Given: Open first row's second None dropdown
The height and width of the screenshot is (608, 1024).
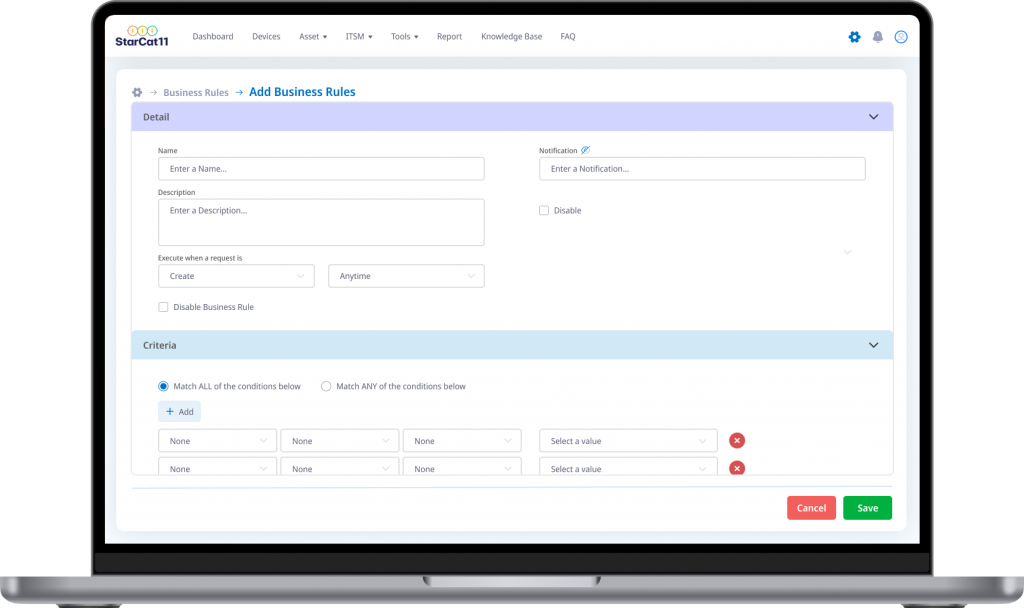Looking at the screenshot, I should 340,441.
